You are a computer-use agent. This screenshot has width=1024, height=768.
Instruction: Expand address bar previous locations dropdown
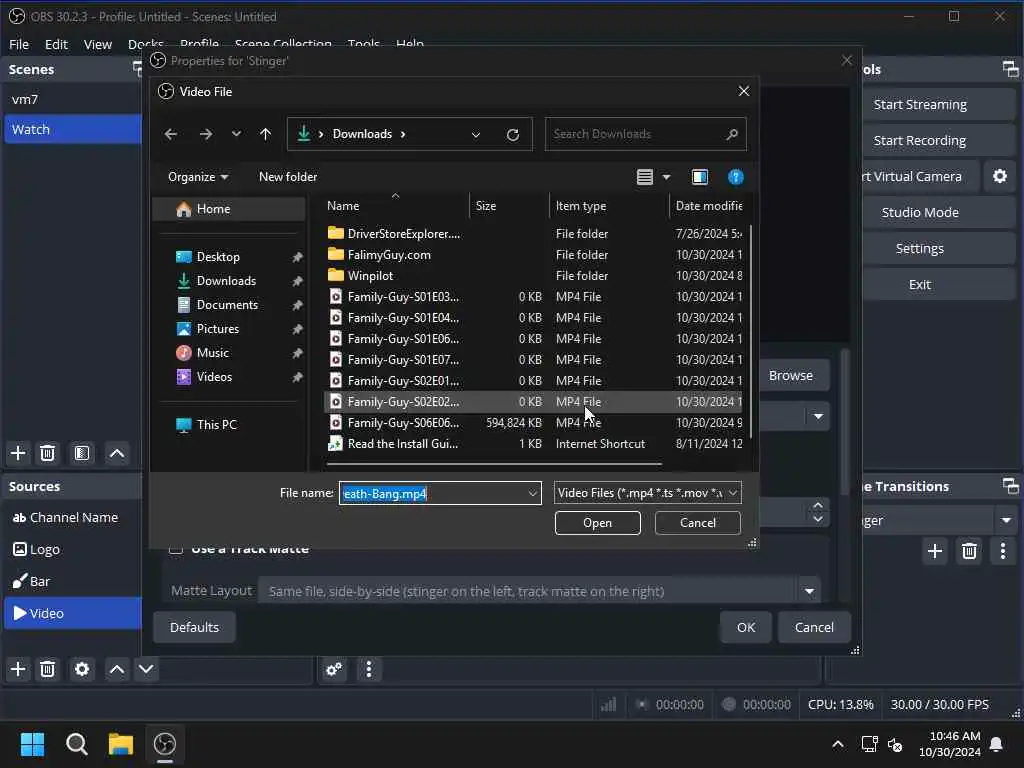(x=475, y=135)
